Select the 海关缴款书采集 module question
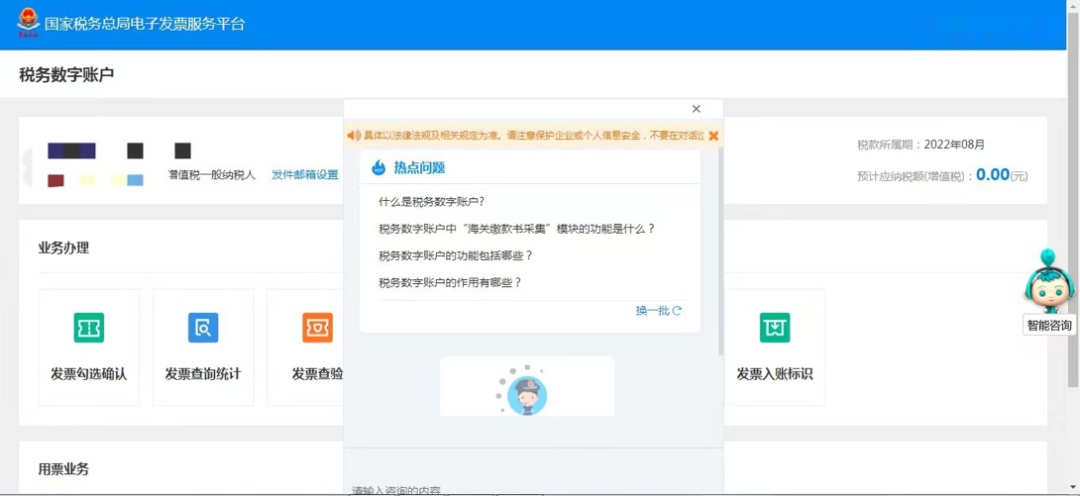Viewport: 1080px width, 496px height. [516, 228]
